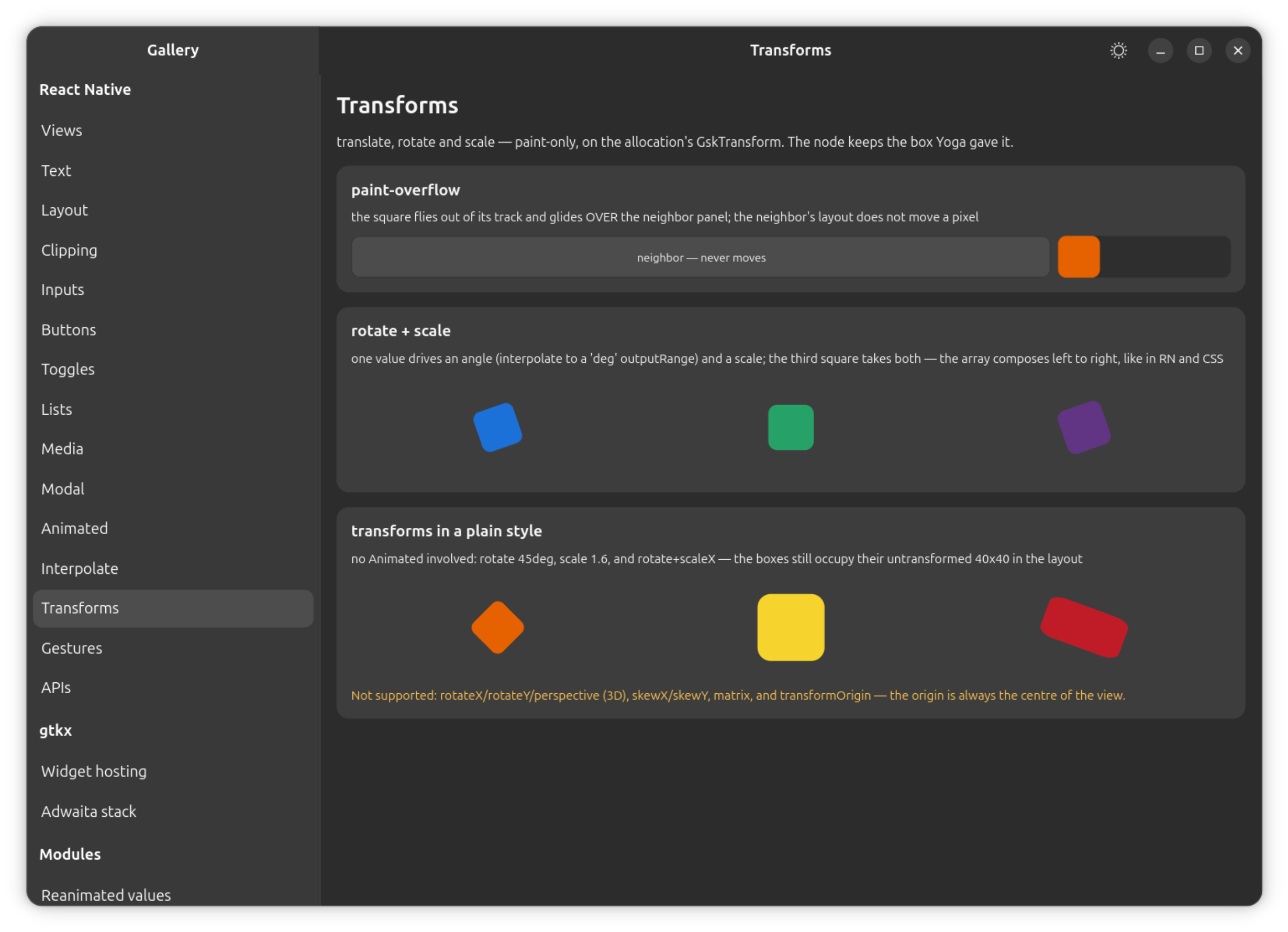The image size is (1288, 932).
Task: Click the 'gtkx' section header
Action: pos(55,730)
